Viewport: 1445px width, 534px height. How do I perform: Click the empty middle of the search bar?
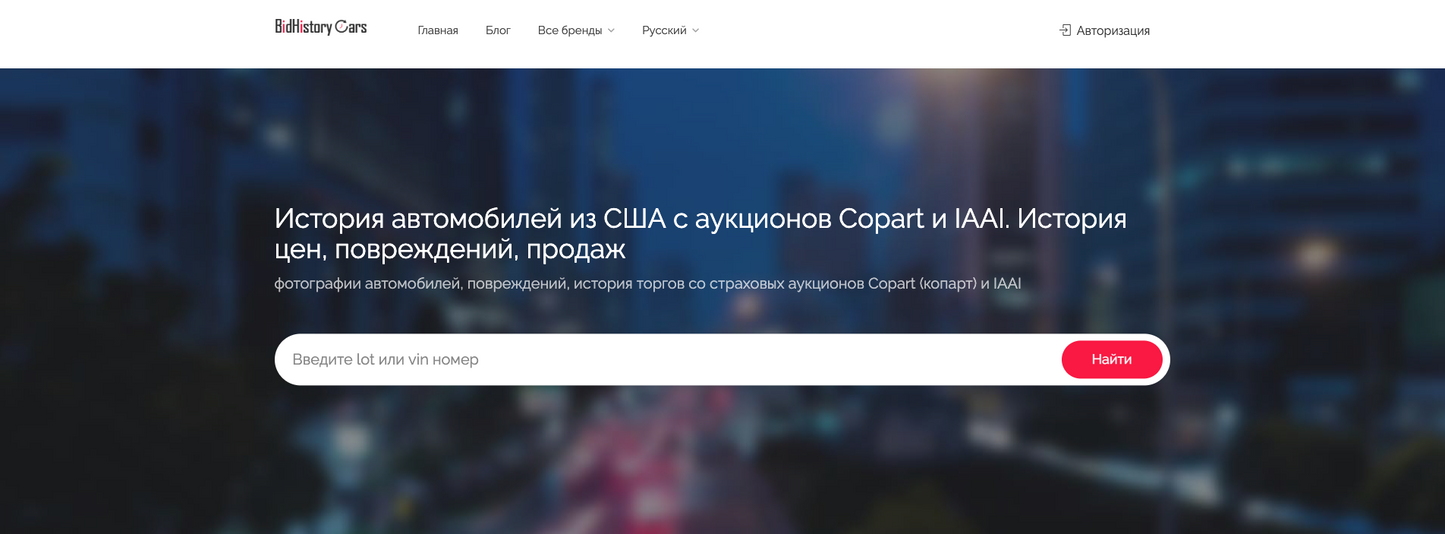(x=770, y=359)
